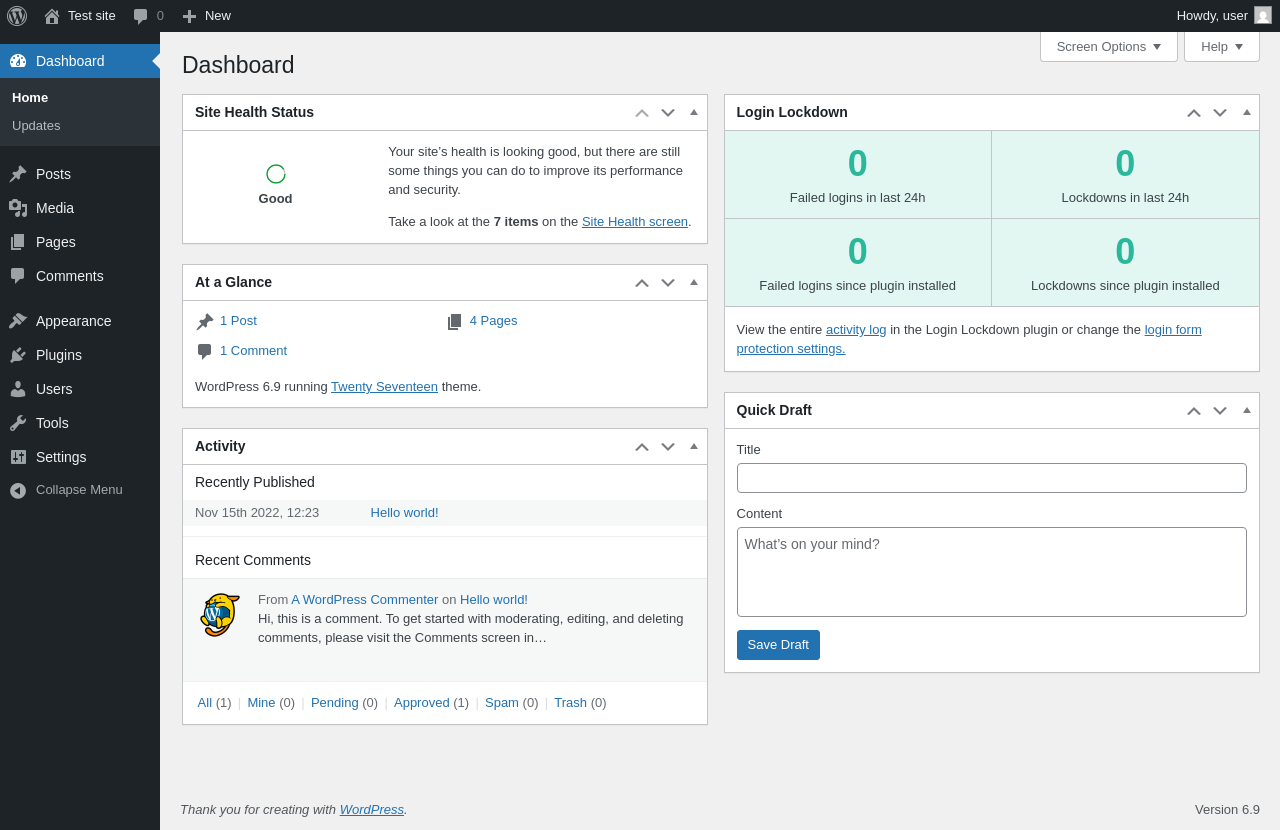The height and width of the screenshot is (830, 1280).
Task: Click the WordPress logo in the admin bar
Action: click(17, 16)
